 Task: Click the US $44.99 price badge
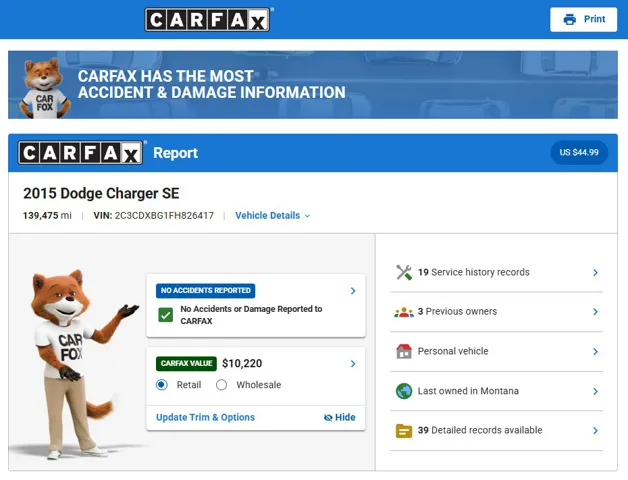click(x=579, y=153)
